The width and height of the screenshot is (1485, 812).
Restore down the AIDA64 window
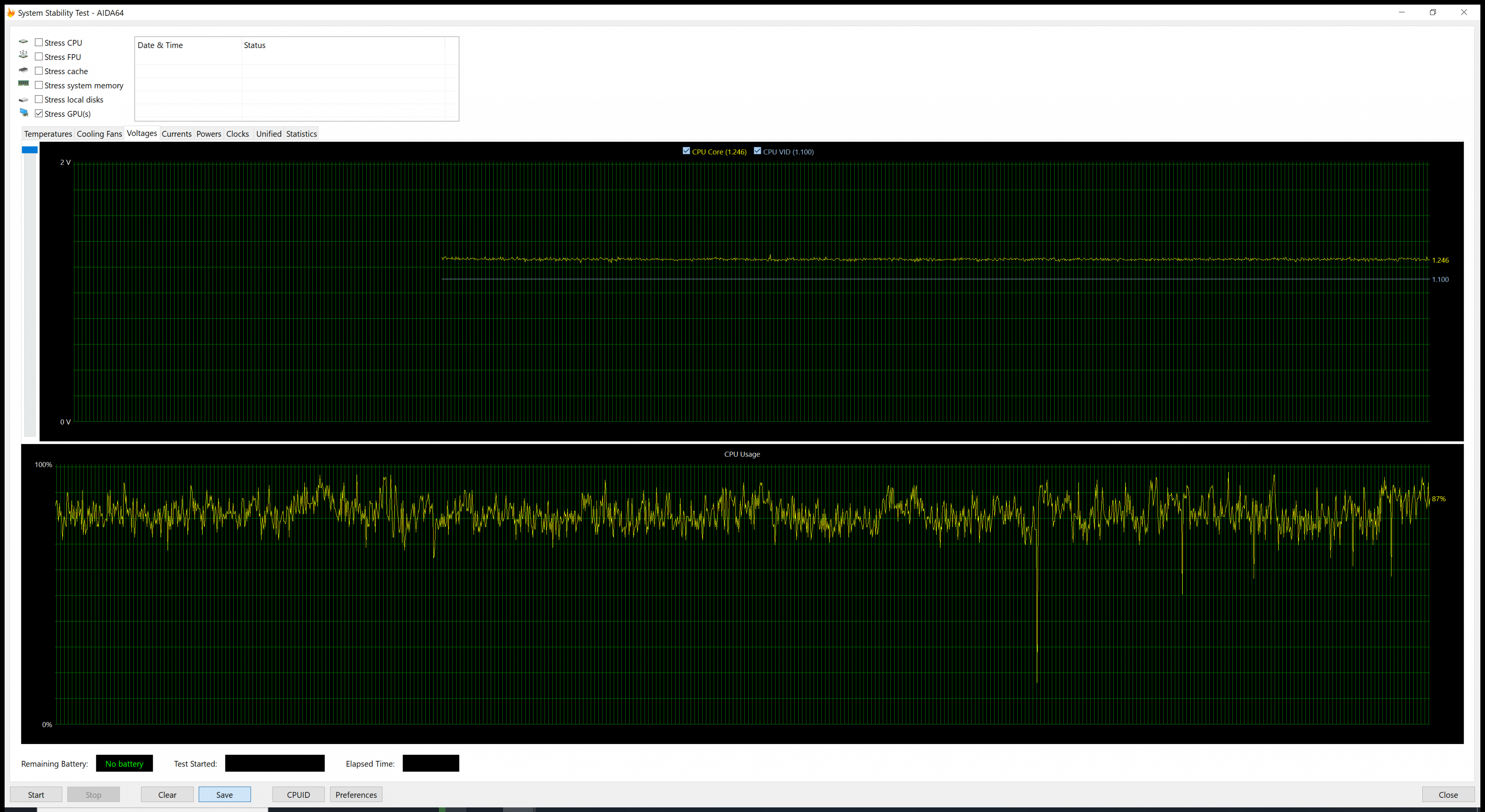point(1432,12)
